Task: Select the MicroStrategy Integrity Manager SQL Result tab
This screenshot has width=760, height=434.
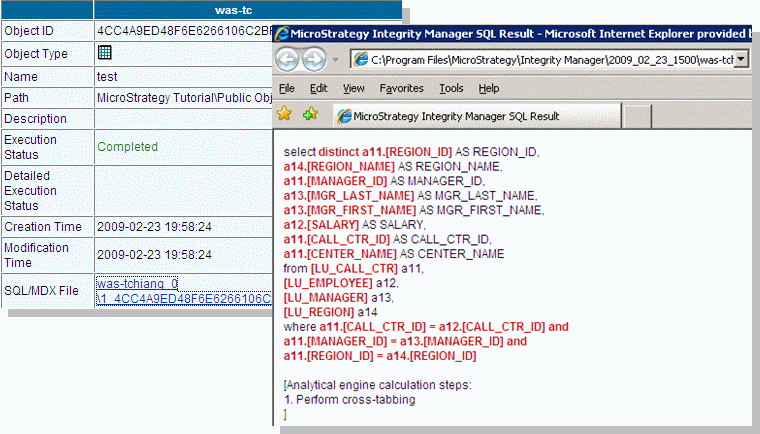Action: coord(477,116)
